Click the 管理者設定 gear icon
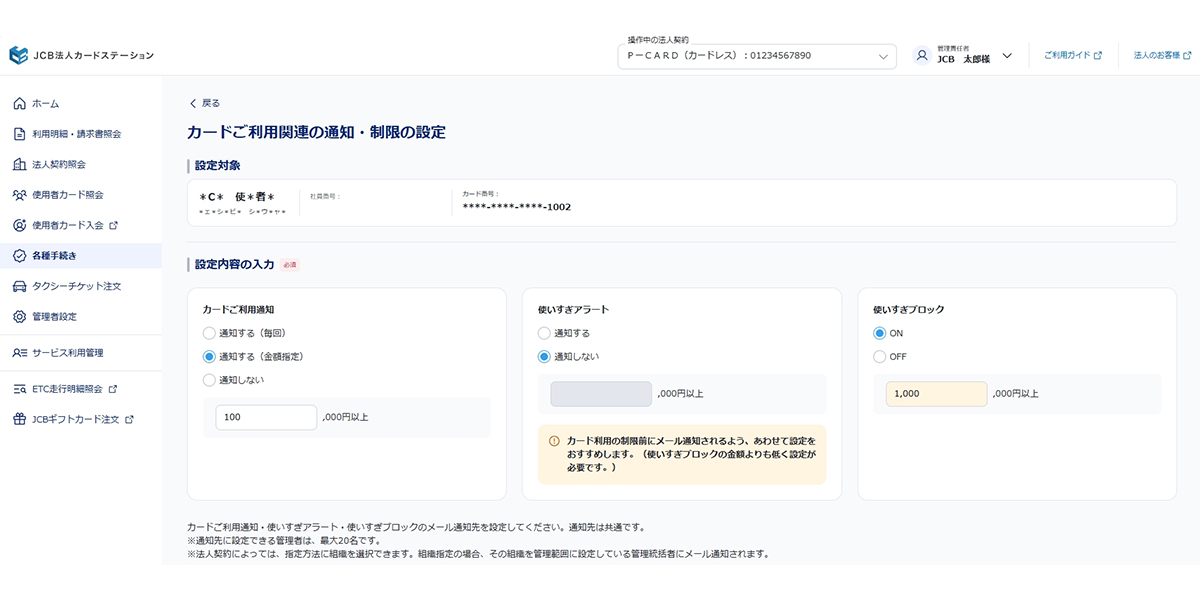Viewport: 1200px width, 600px height. tap(19, 317)
